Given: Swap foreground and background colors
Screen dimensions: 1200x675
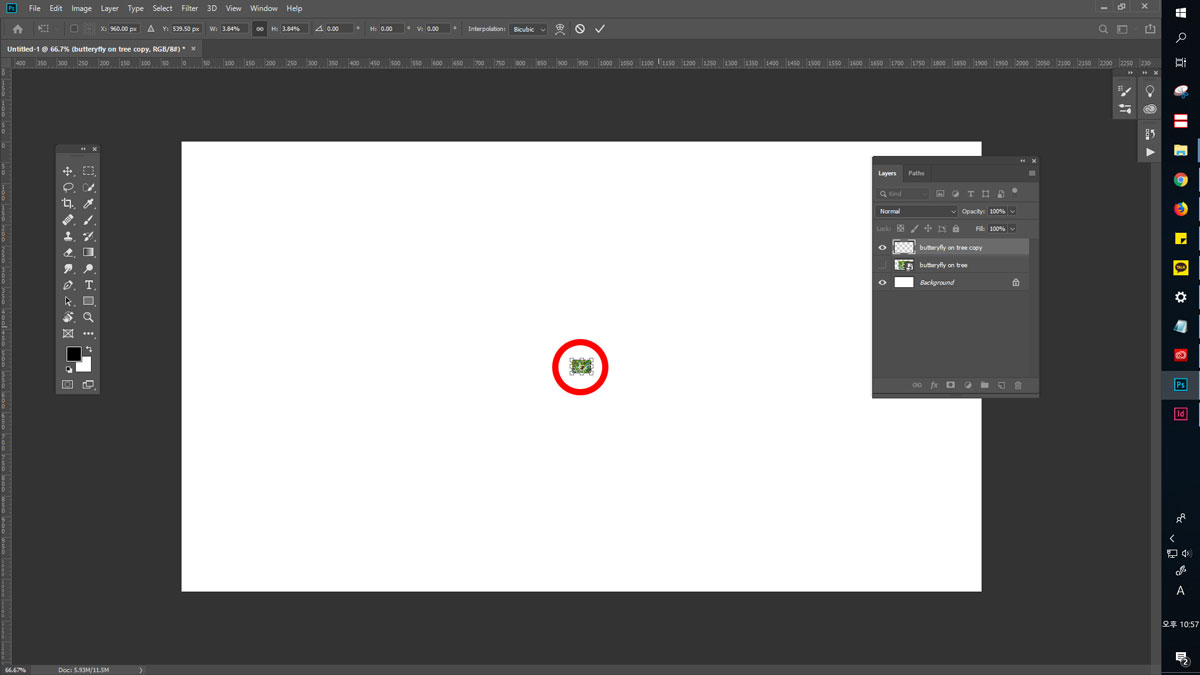Looking at the screenshot, I should 88,349.
